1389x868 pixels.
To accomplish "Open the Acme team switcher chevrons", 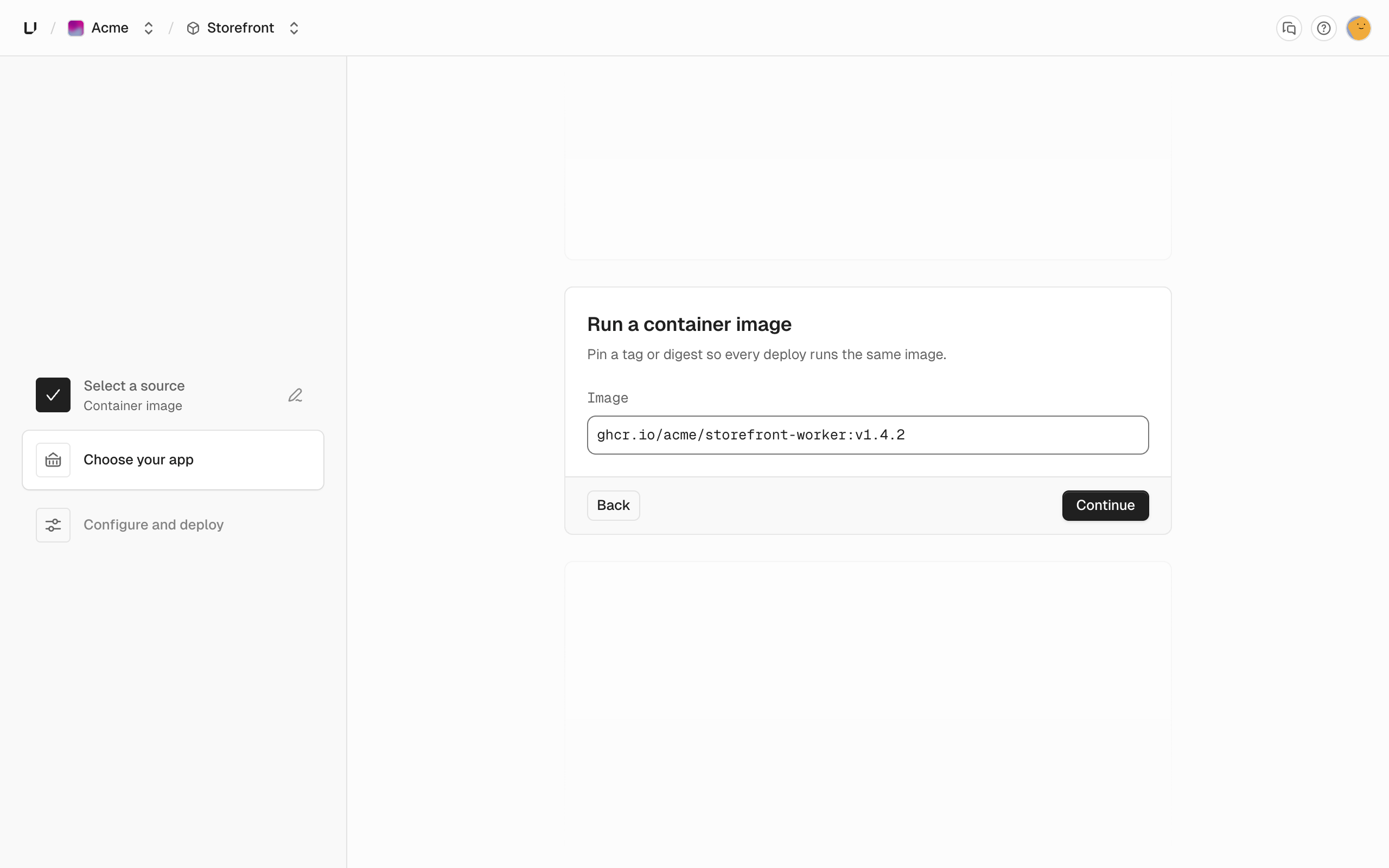I will (149, 28).
